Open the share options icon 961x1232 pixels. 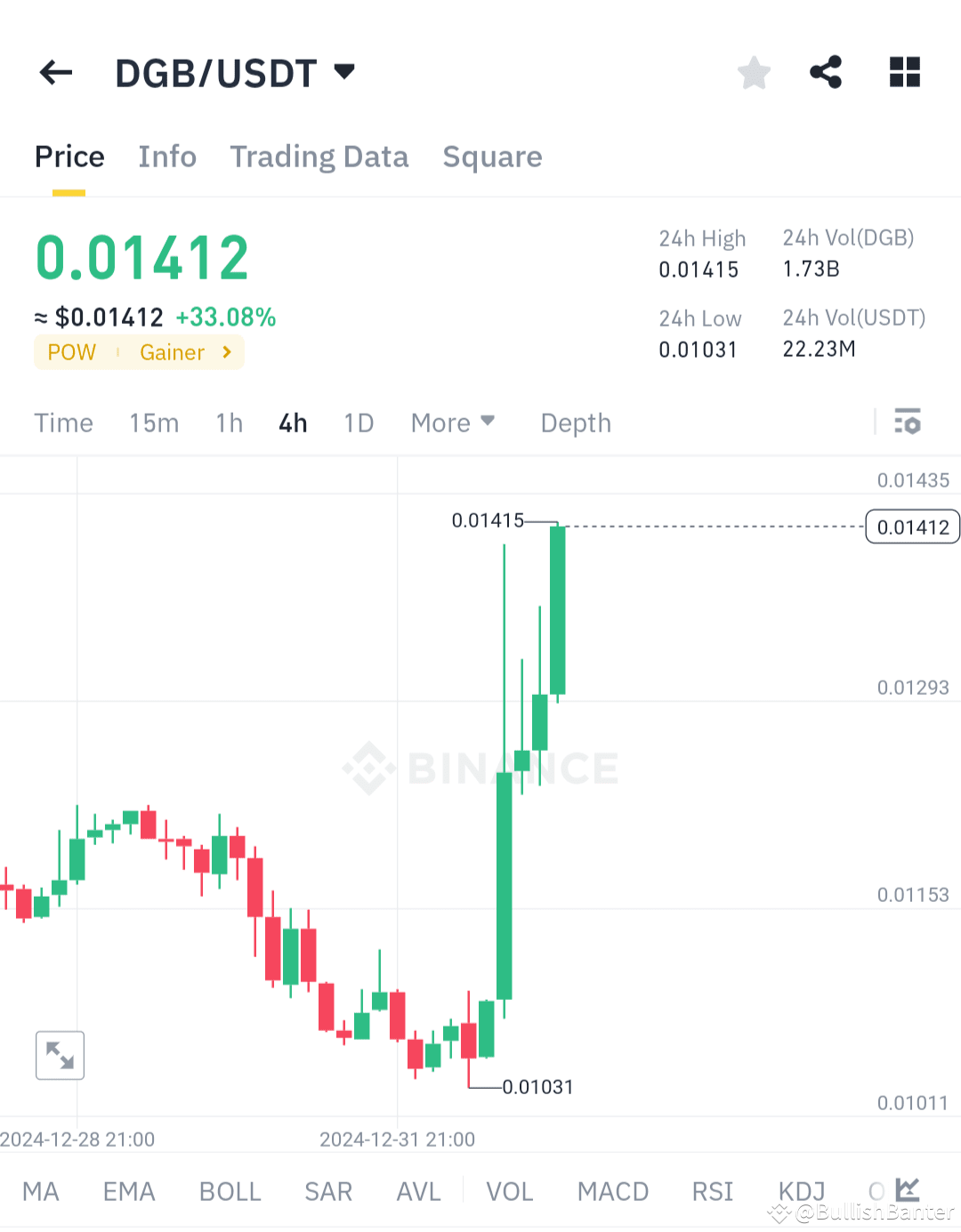(827, 72)
